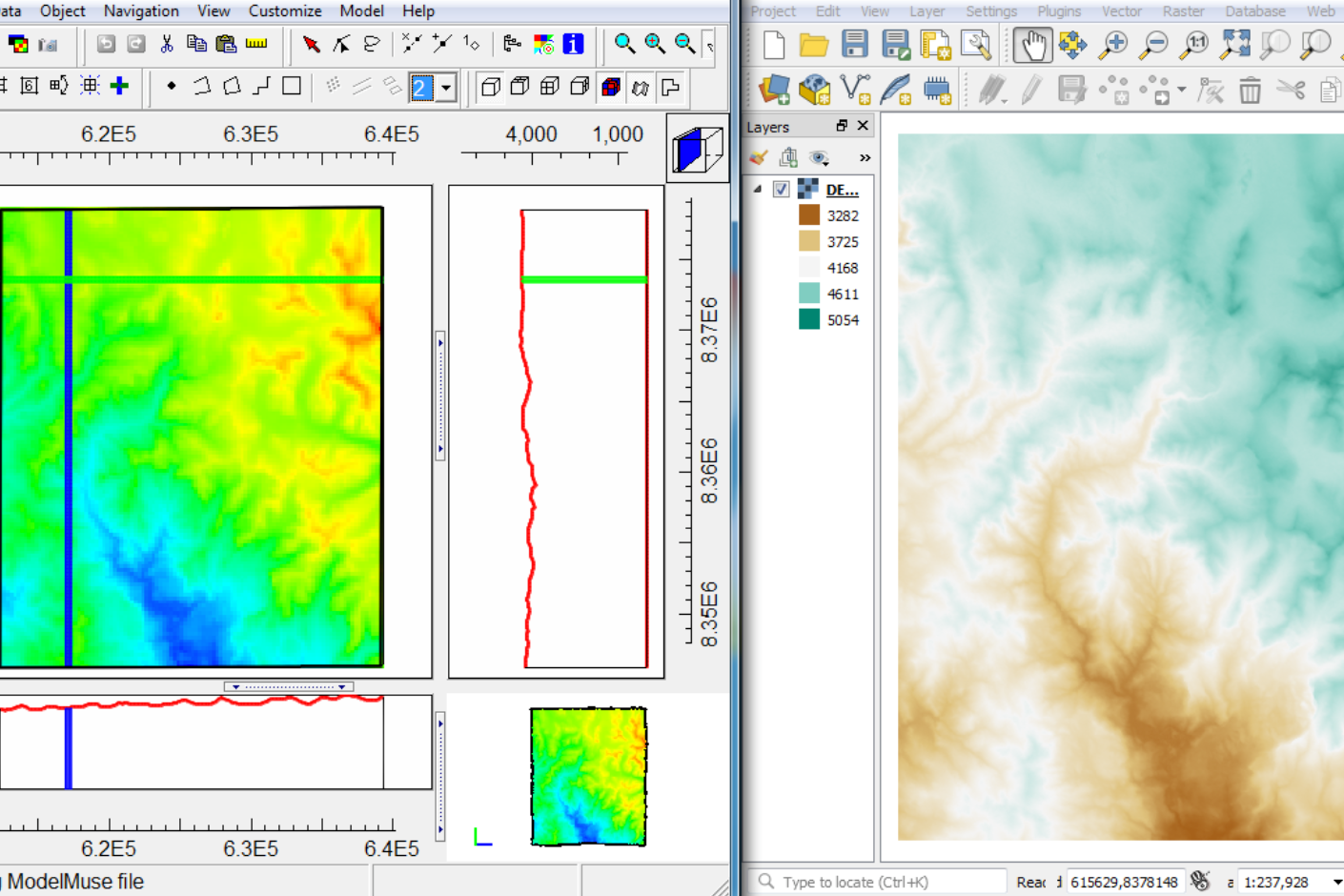Open the manage map themes eye dropdown
The image size is (1344, 896).
coord(819,157)
